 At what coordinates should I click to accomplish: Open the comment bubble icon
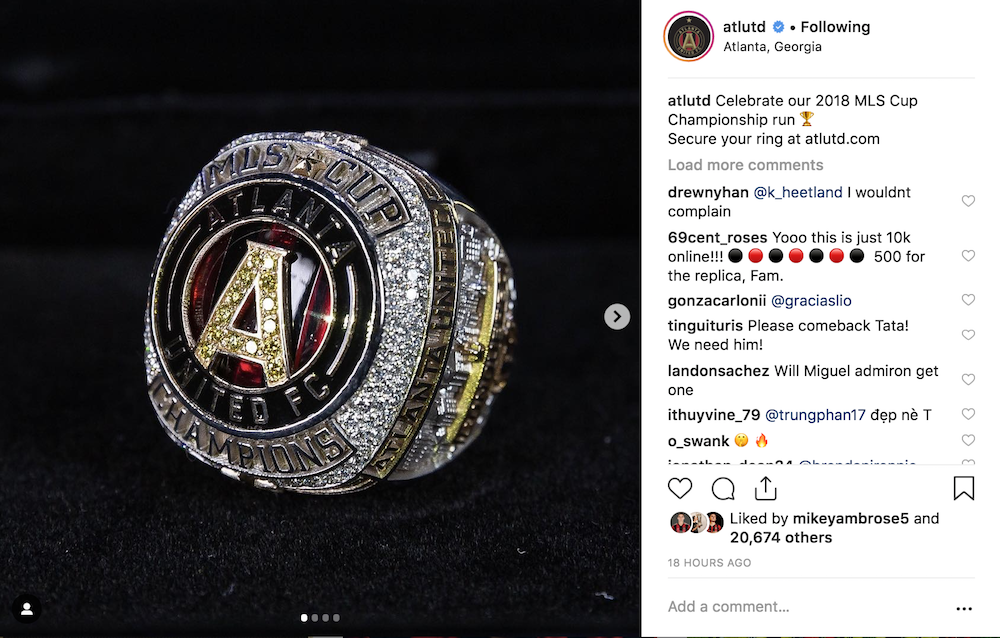click(x=723, y=489)
